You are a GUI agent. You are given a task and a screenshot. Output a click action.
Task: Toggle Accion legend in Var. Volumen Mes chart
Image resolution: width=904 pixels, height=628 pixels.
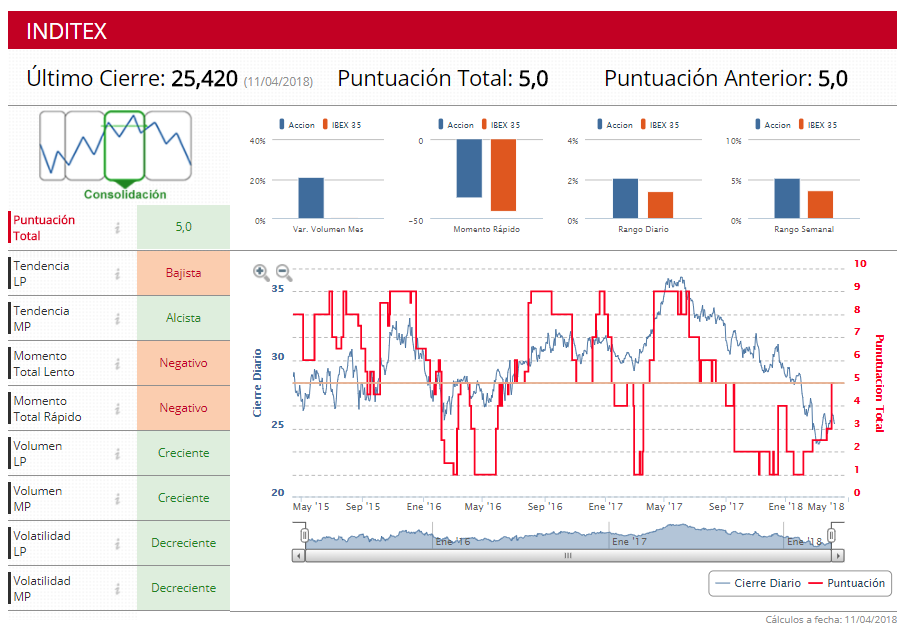point(297,125)
